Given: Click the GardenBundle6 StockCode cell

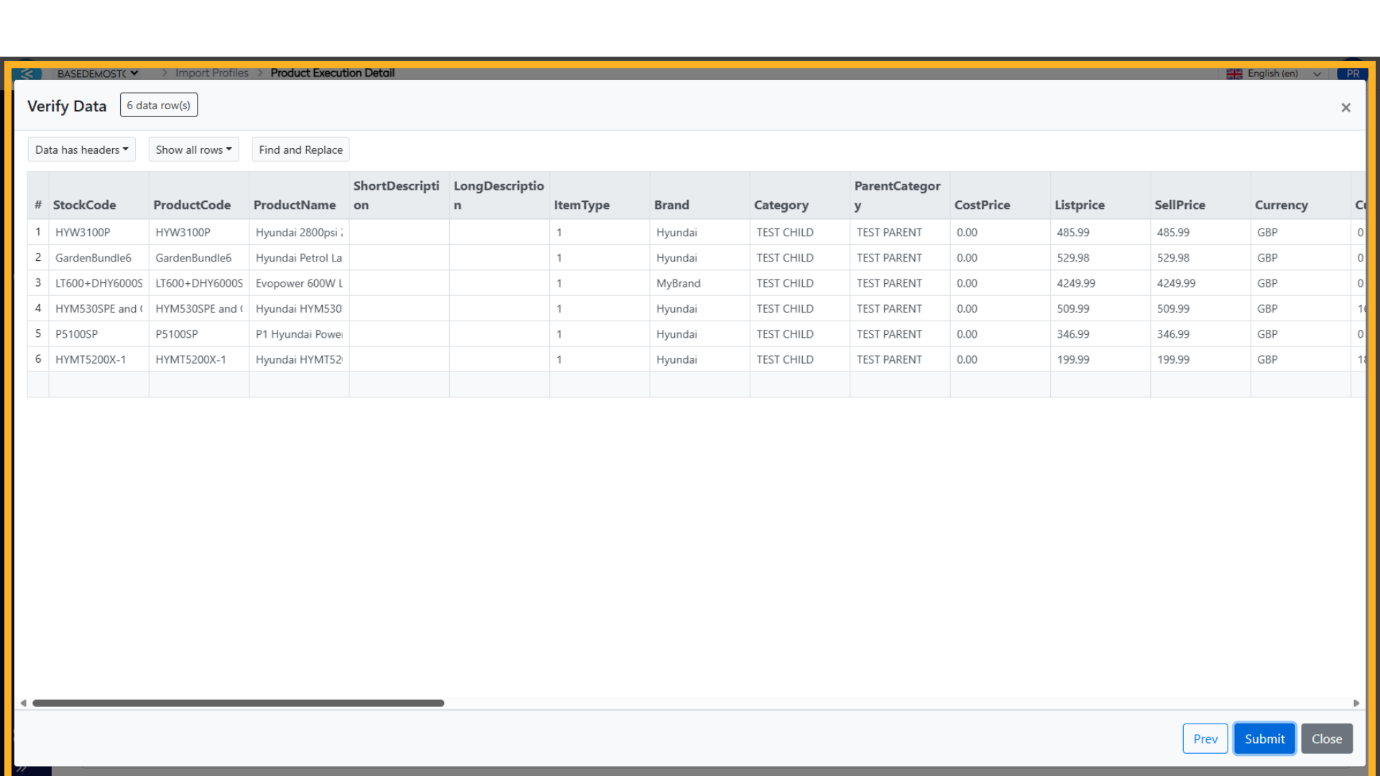Looking at the screenshot, I should [x=94, y=258].
